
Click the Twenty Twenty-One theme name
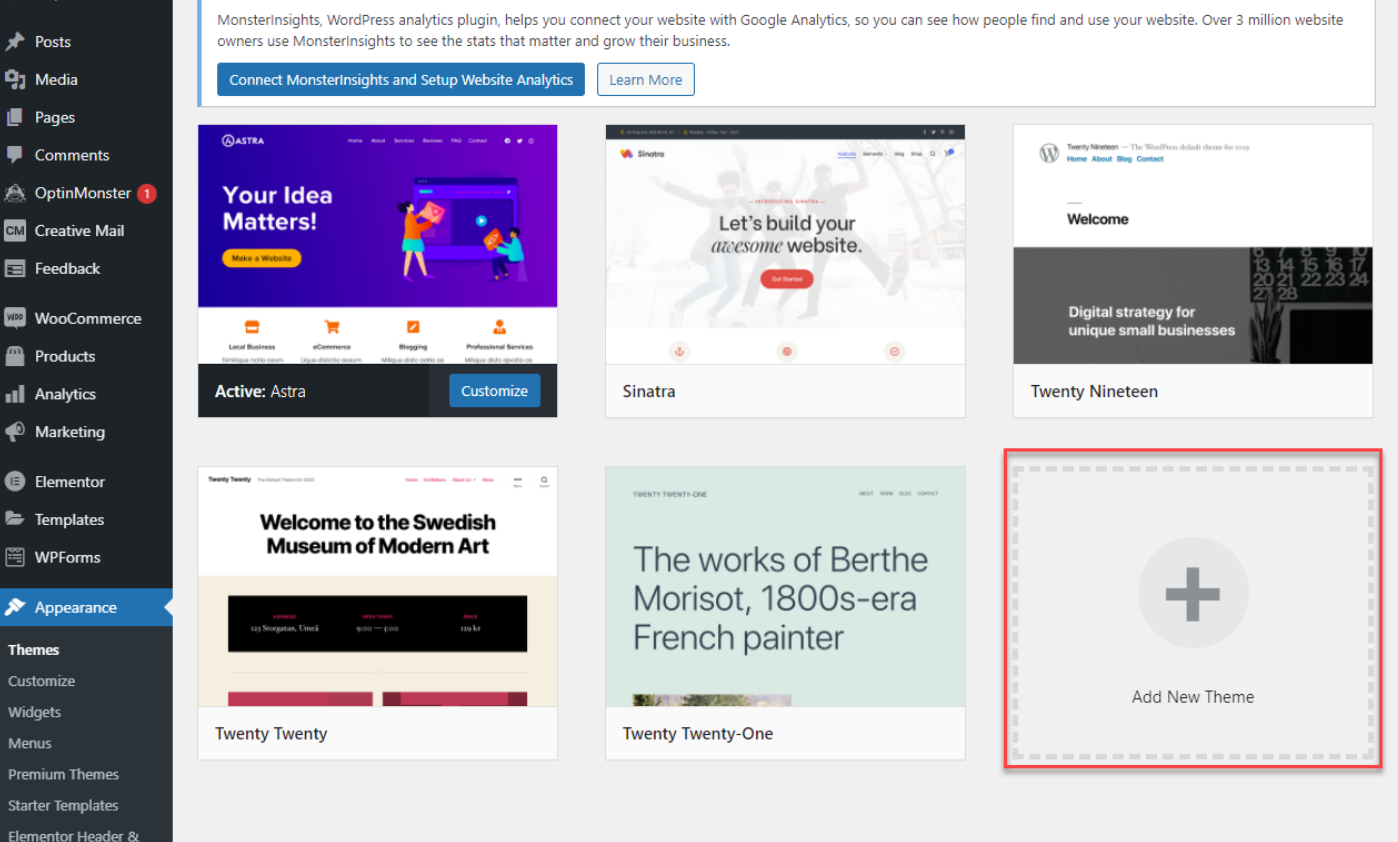(x=698, y=733)
